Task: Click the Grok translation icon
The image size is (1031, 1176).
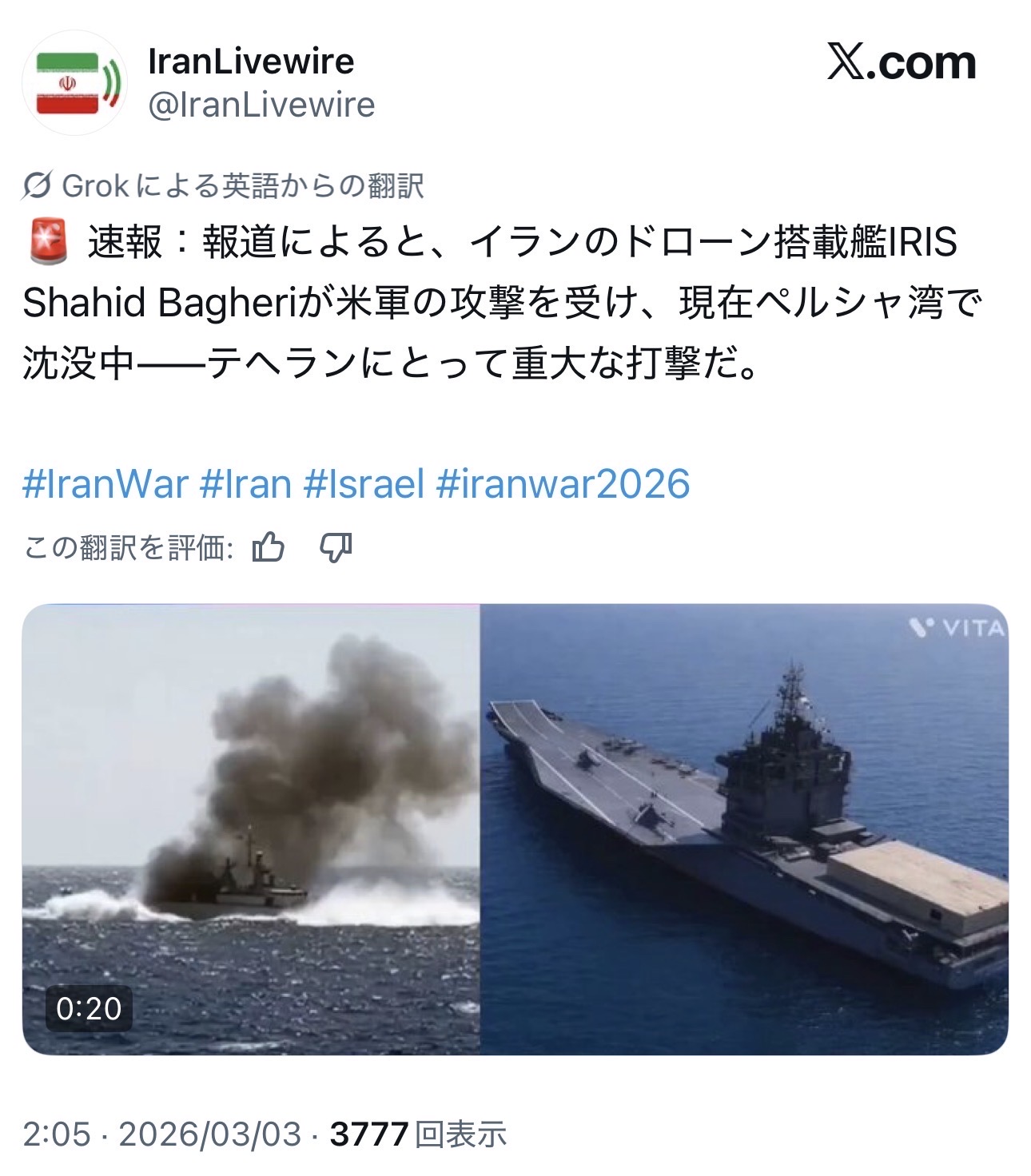Action: [38, 186]
